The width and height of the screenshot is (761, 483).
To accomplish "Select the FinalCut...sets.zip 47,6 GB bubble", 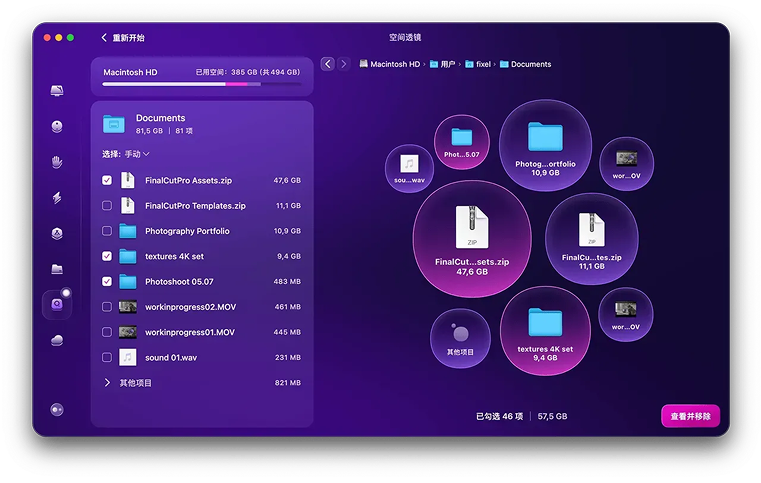I will (x=472, y=239).
